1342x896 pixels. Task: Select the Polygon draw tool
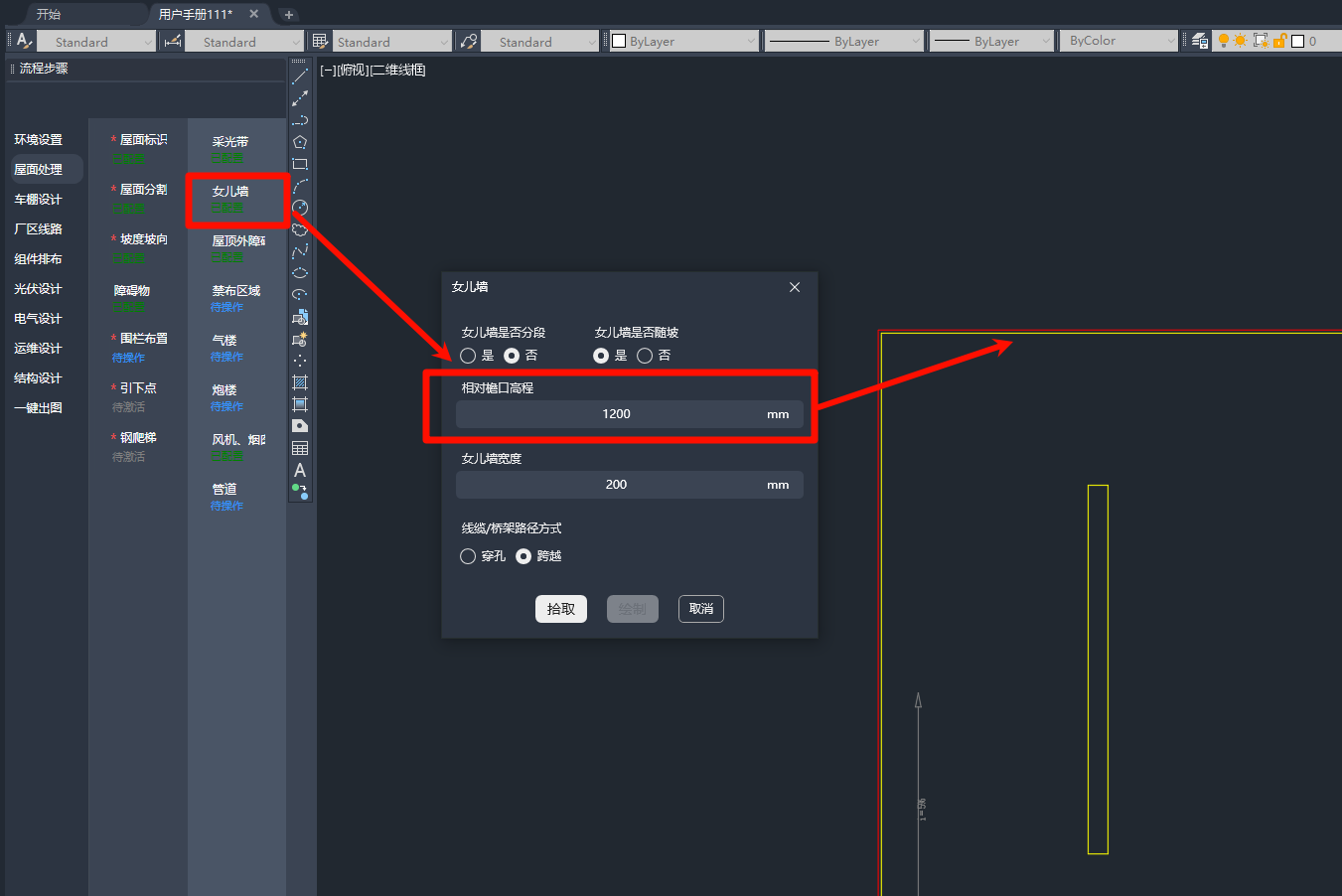pyautogui.click(x=300, y=142)
